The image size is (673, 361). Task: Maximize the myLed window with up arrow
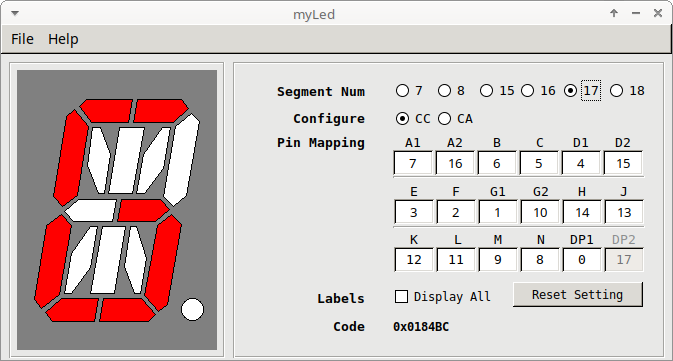pos(614,13)
